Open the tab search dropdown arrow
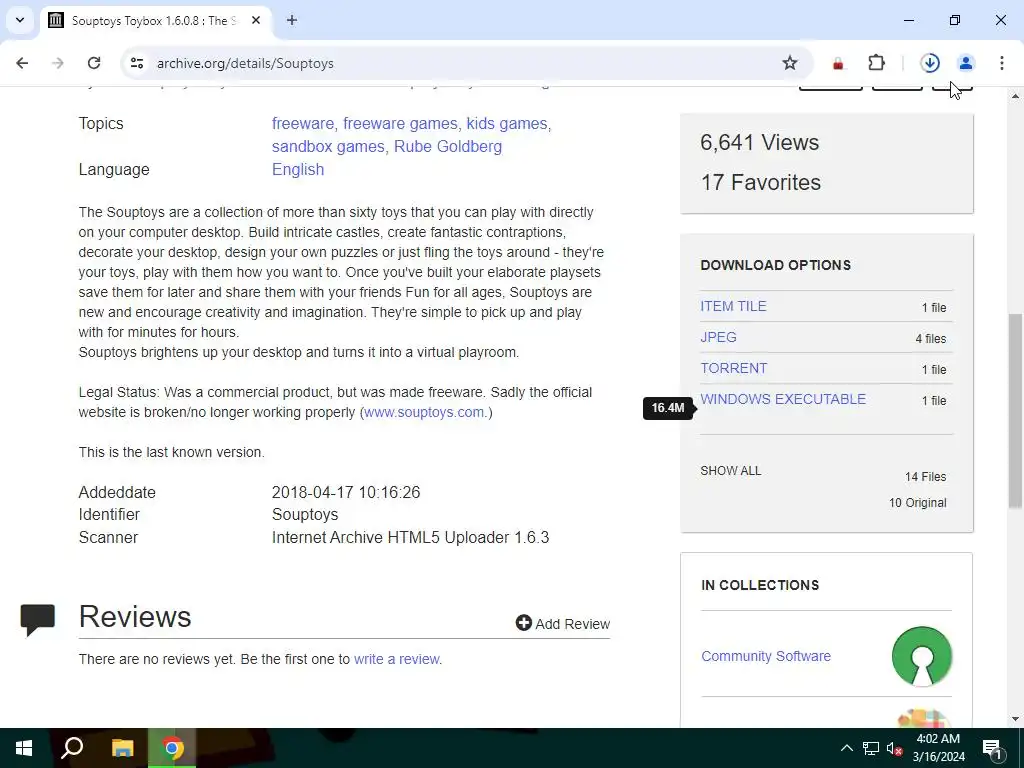This screenshot has width=1024, height=768. (20, 20)
